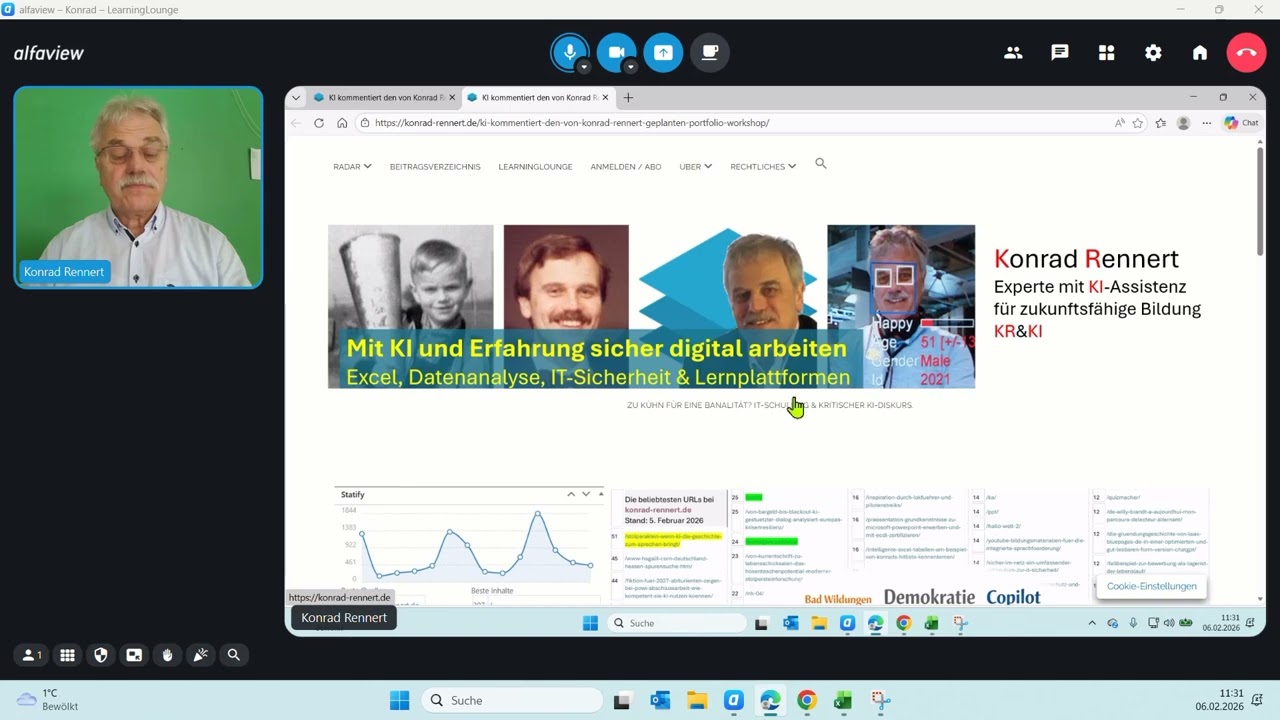1280x720 pixels.
Task: Open the microphone options arrow
Action: coord(584,67)
